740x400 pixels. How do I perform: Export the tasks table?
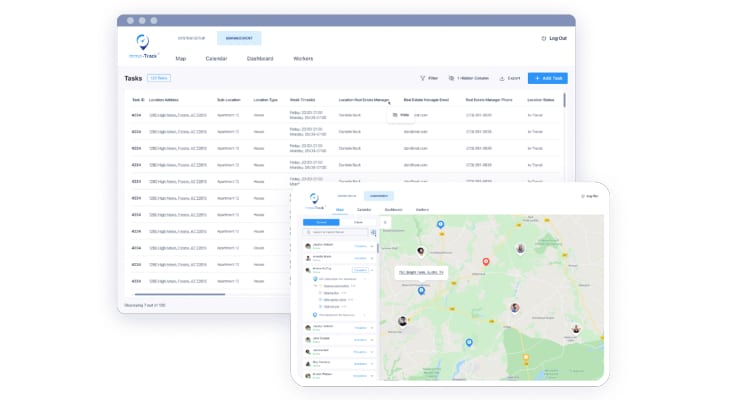click(x=510, y=78)
